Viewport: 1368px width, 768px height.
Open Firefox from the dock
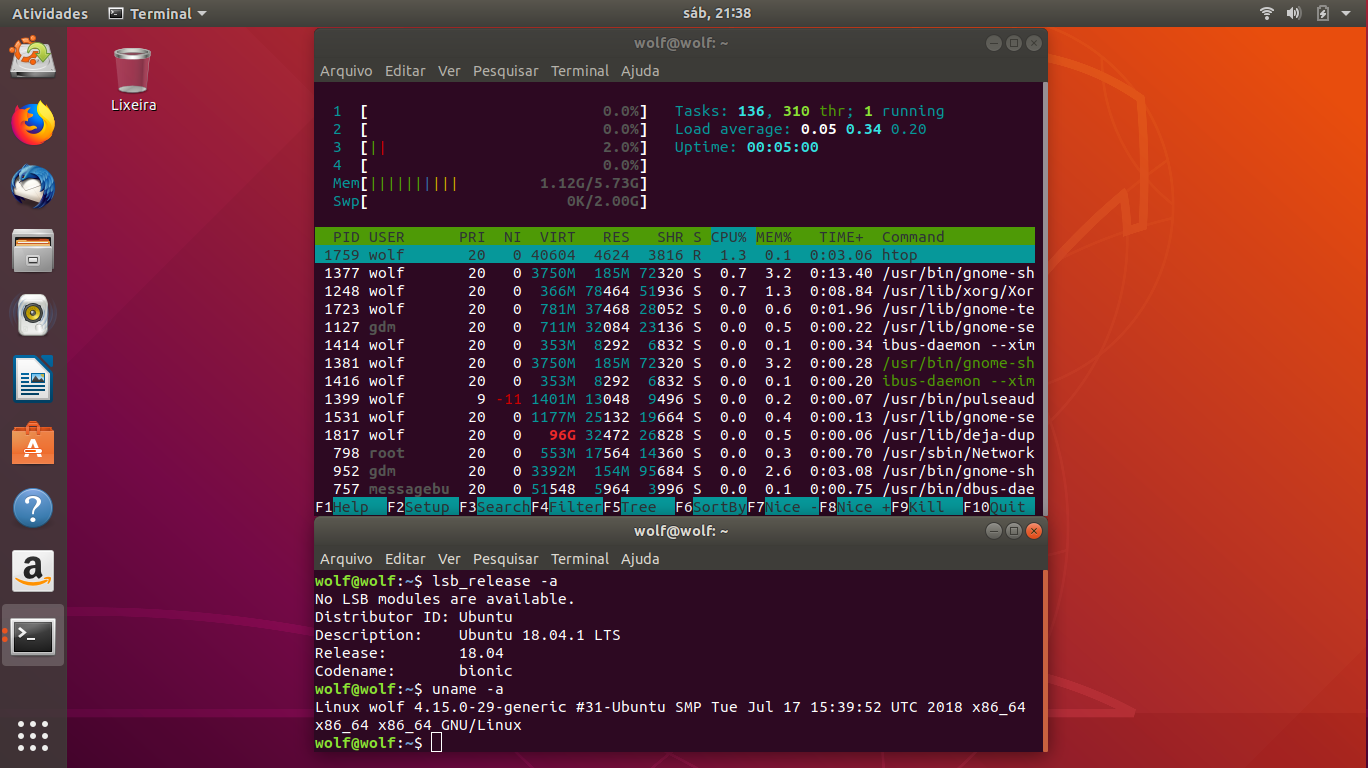pos(33,123)
